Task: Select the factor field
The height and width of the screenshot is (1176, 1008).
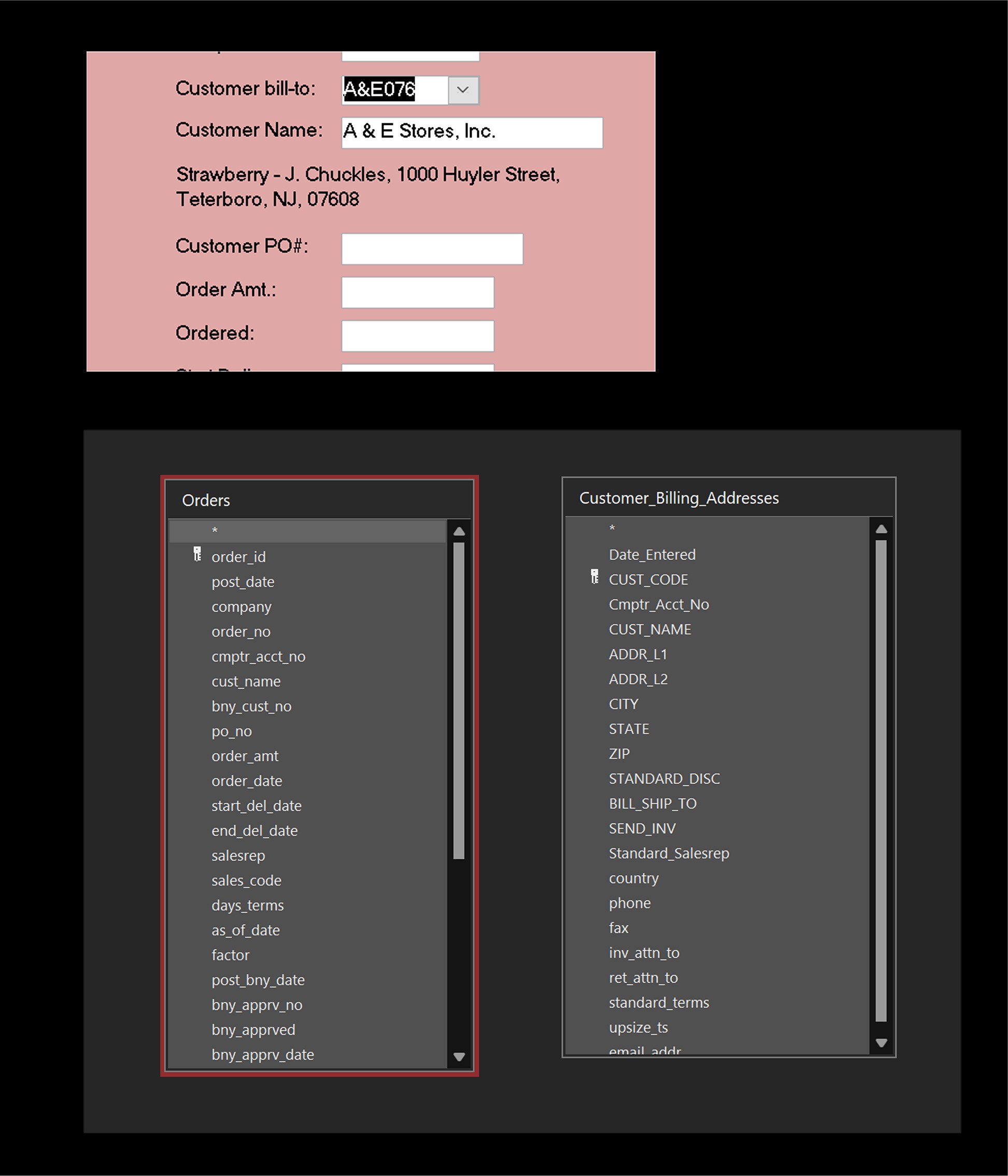Action: [308, 956]
